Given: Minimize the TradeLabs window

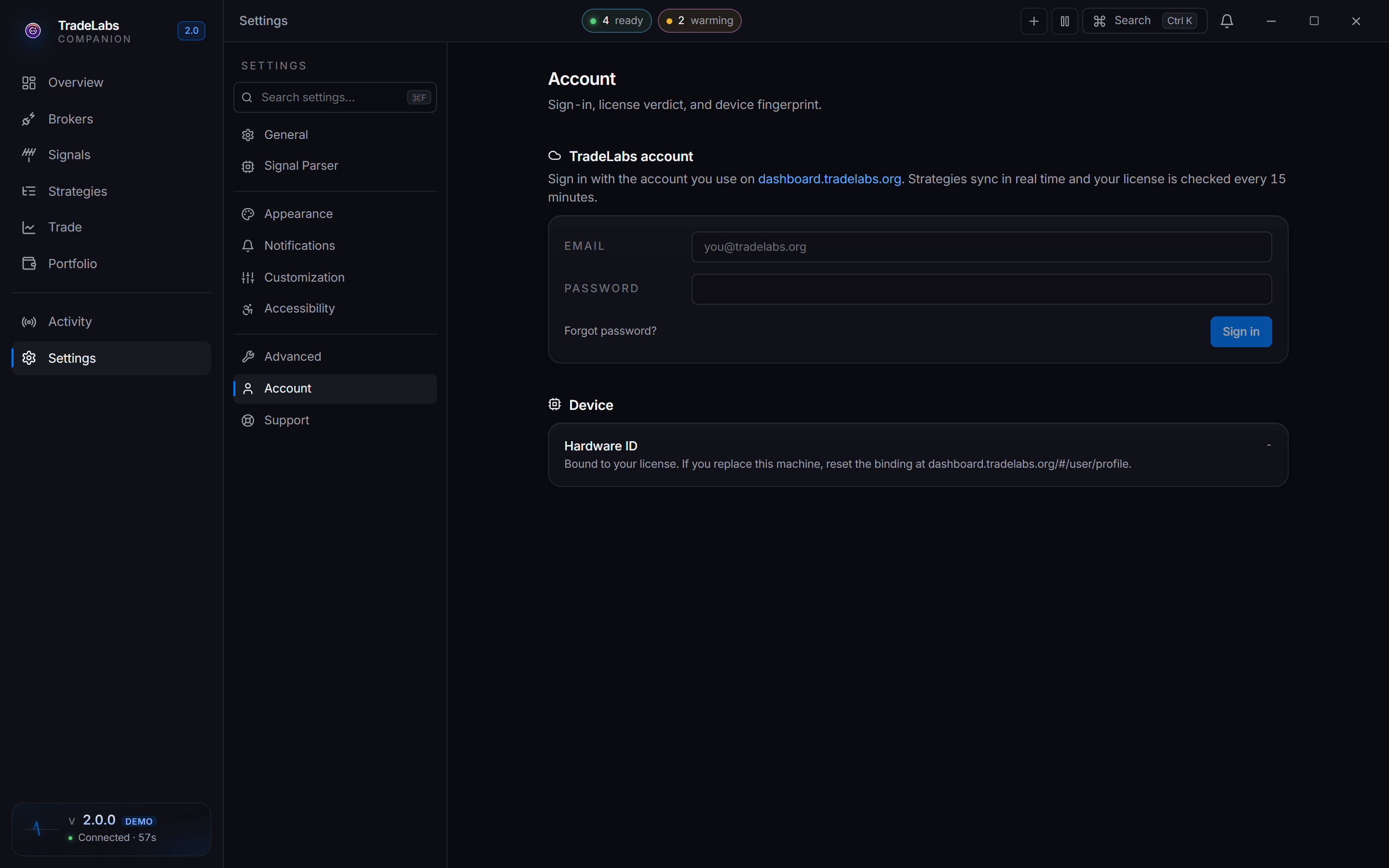Looking at the screenshot, I should point(1271,21).
